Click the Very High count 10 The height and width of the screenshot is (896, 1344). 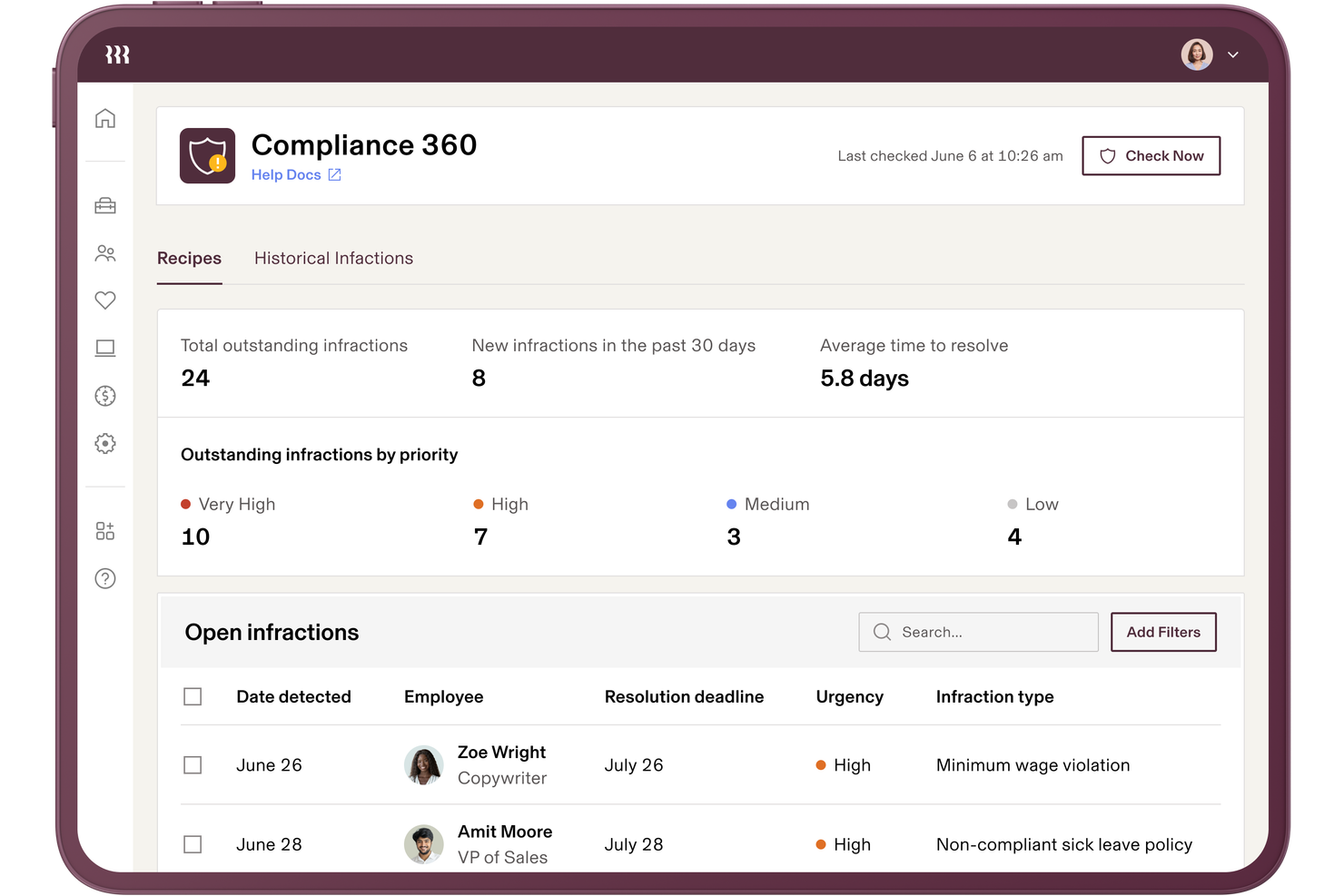195,537
